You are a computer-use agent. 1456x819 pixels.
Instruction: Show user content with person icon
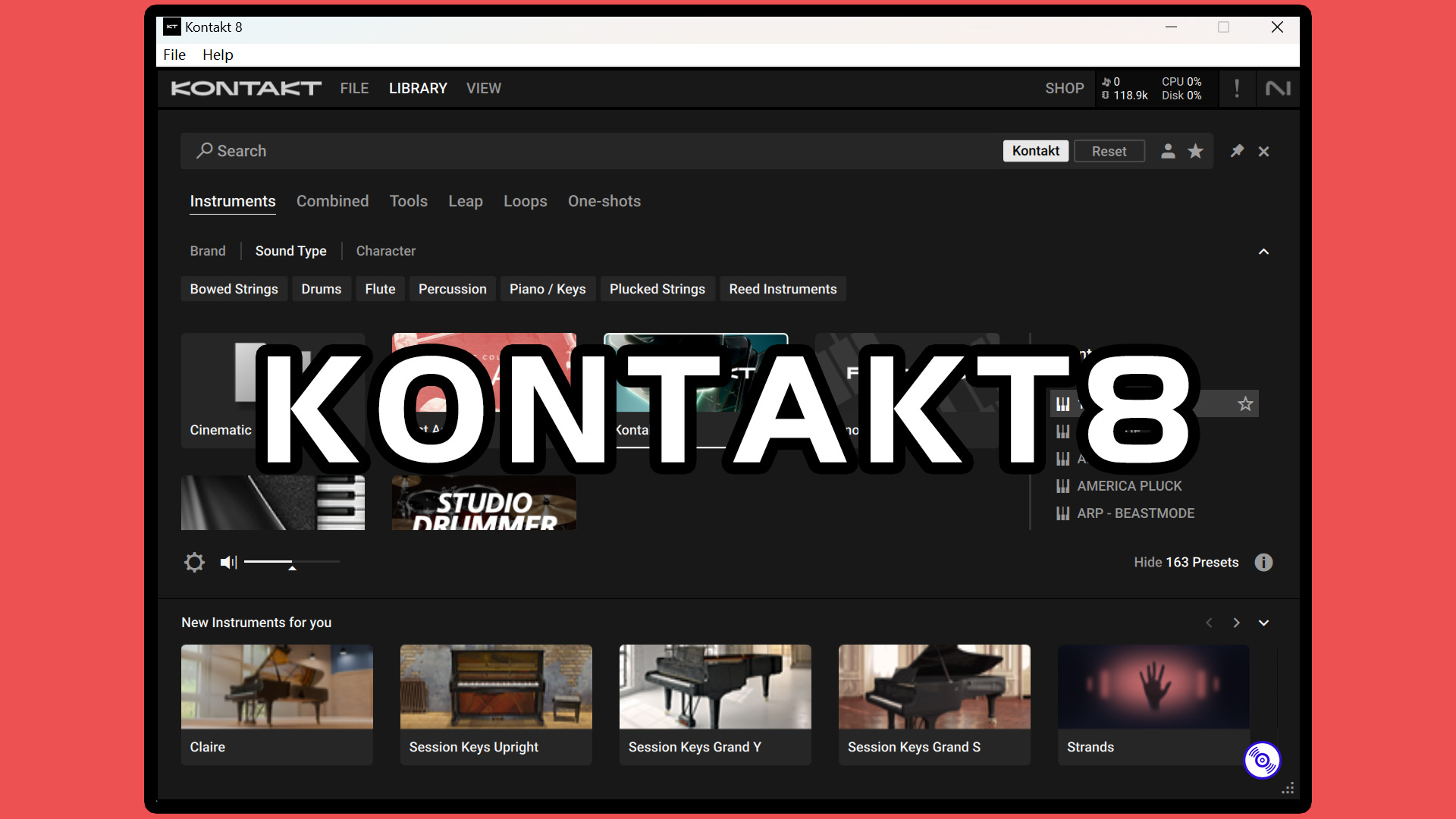click(x=1168, y=151)
